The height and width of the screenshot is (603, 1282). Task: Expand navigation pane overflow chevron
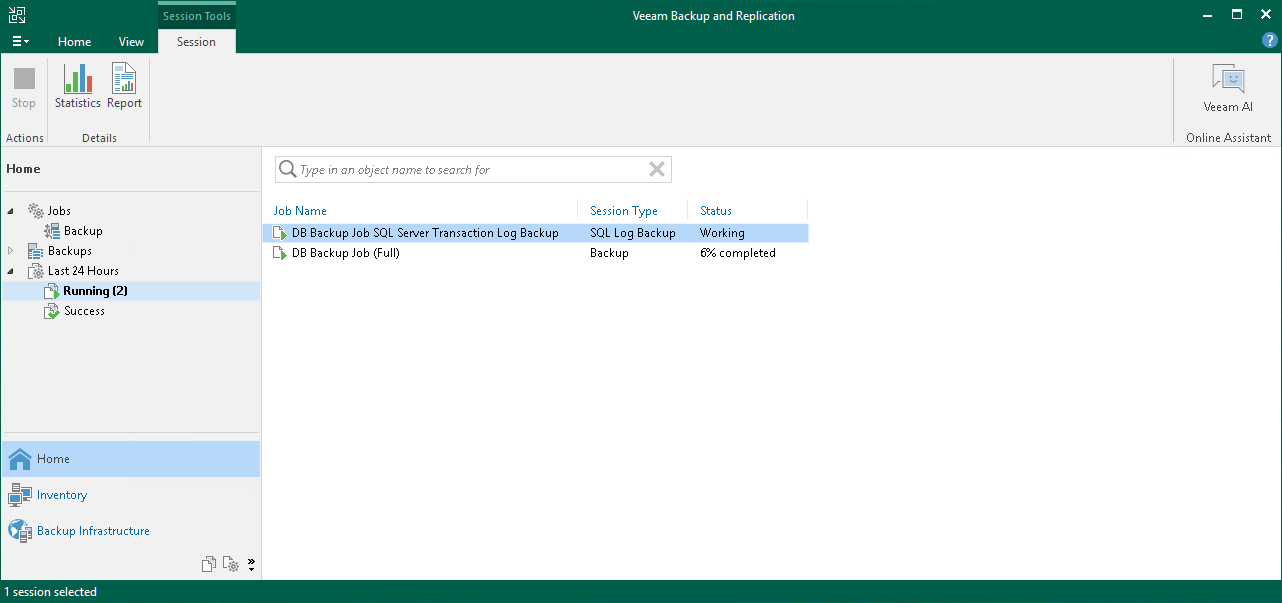point(251,565)
